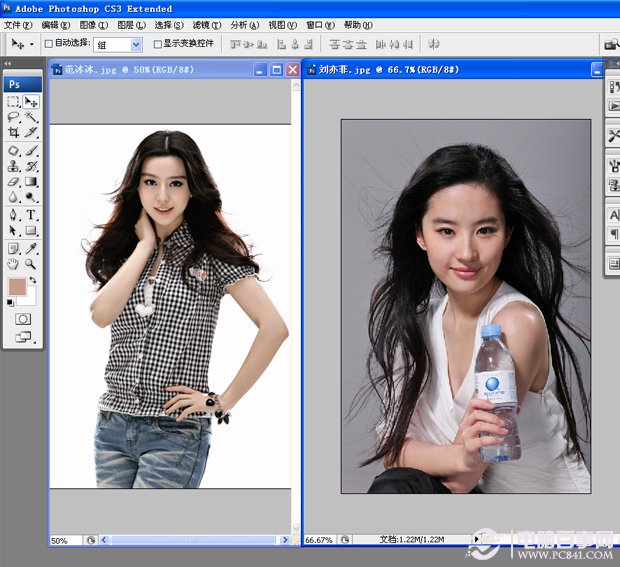Viewport: 620px width, 567px height.
Task: Open the 滤镜(T) menu
Action: pos(207,25)
